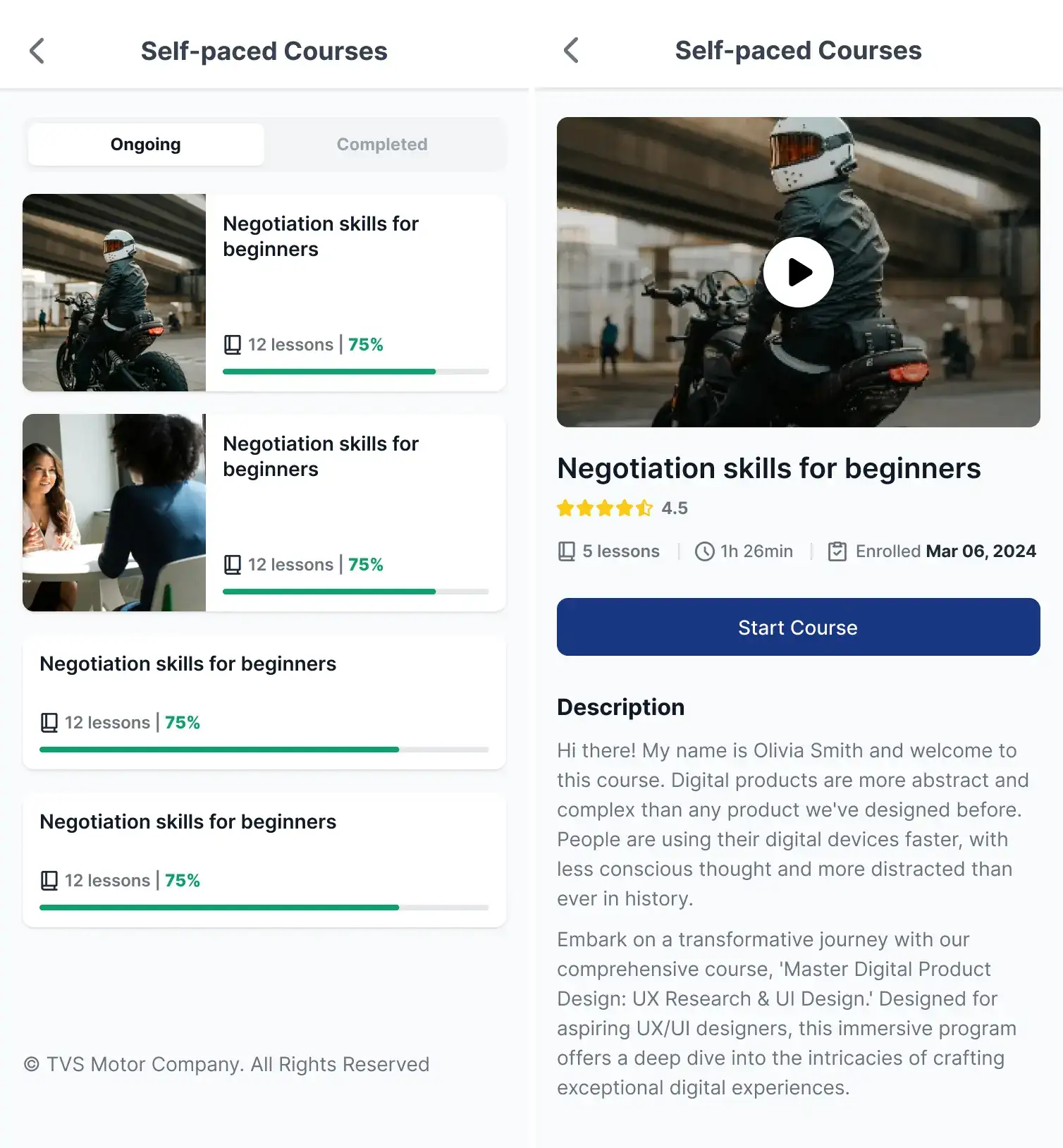
Task: Tap the back arrow on the right screen
Action: [571, 50]
